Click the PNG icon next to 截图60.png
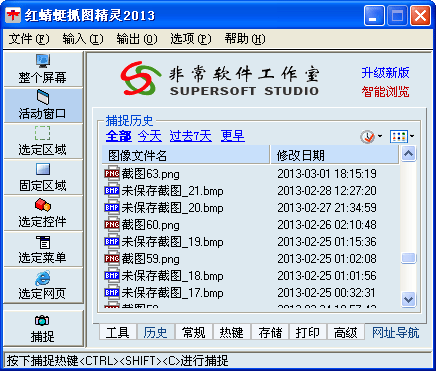Screen dimensions: 436x371 pyautogui.click(x=112, y=225)
